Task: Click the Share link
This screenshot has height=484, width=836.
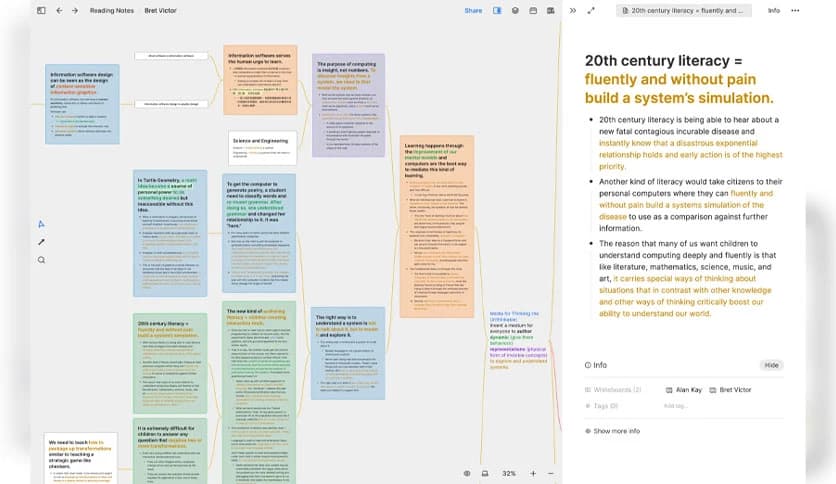Action: [473, 11]
